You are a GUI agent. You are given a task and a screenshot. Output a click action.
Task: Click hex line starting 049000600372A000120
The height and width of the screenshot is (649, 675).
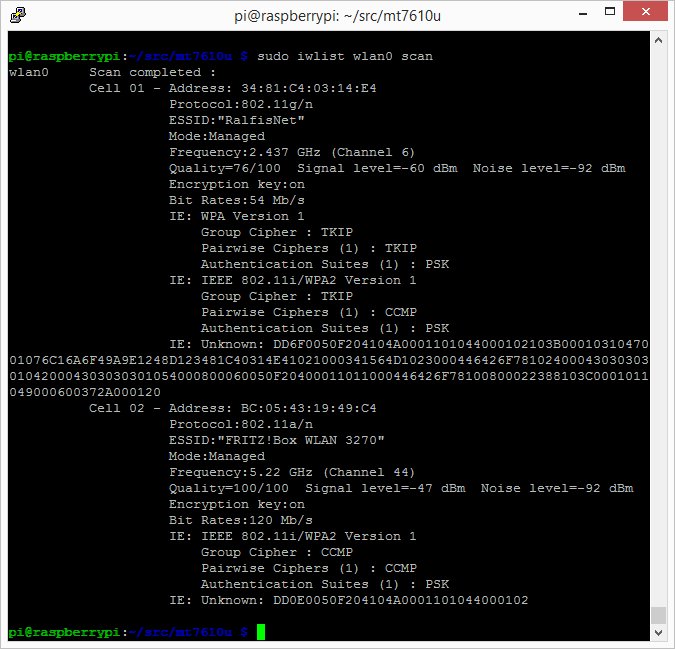tap(85, 392)
